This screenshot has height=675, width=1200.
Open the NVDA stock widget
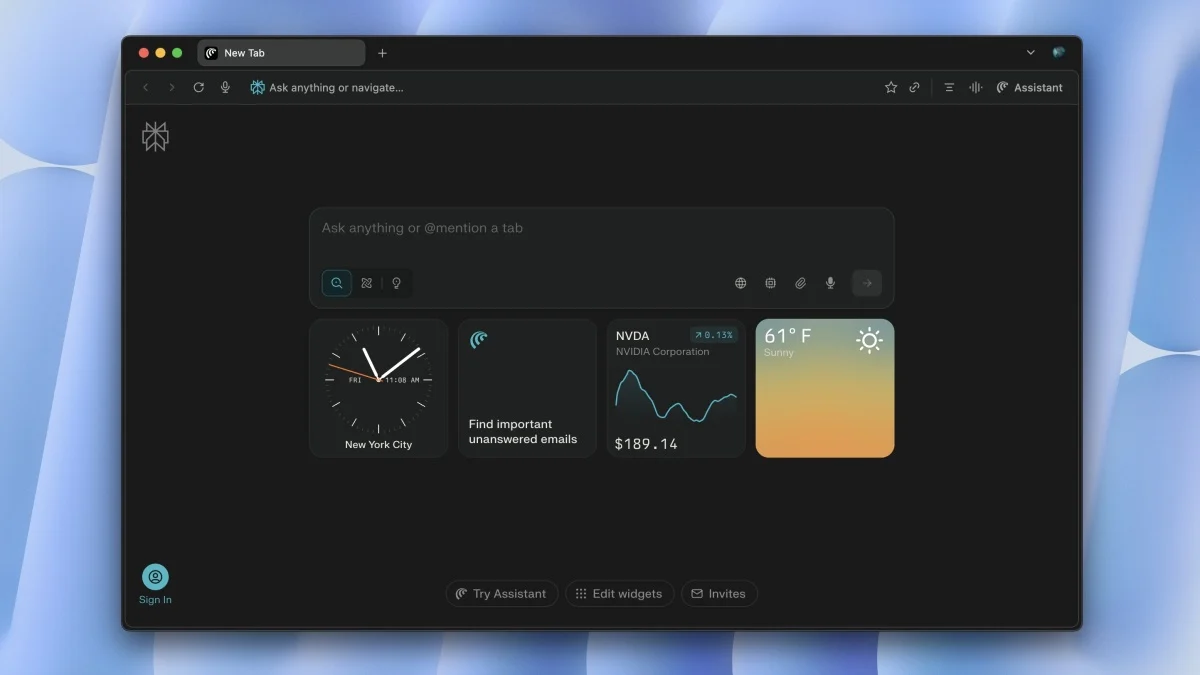click(x=676, y=388)
